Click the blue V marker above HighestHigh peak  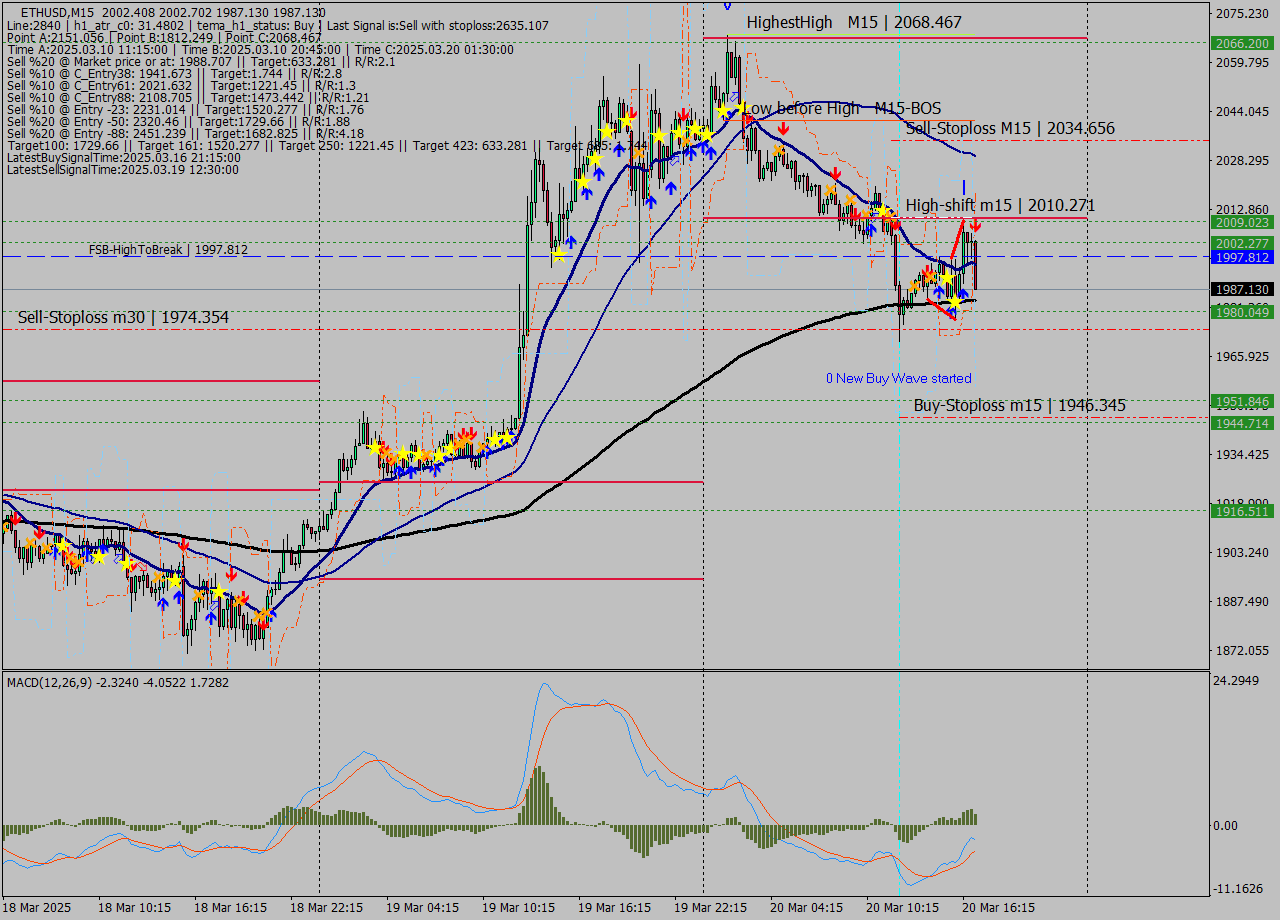727,5
